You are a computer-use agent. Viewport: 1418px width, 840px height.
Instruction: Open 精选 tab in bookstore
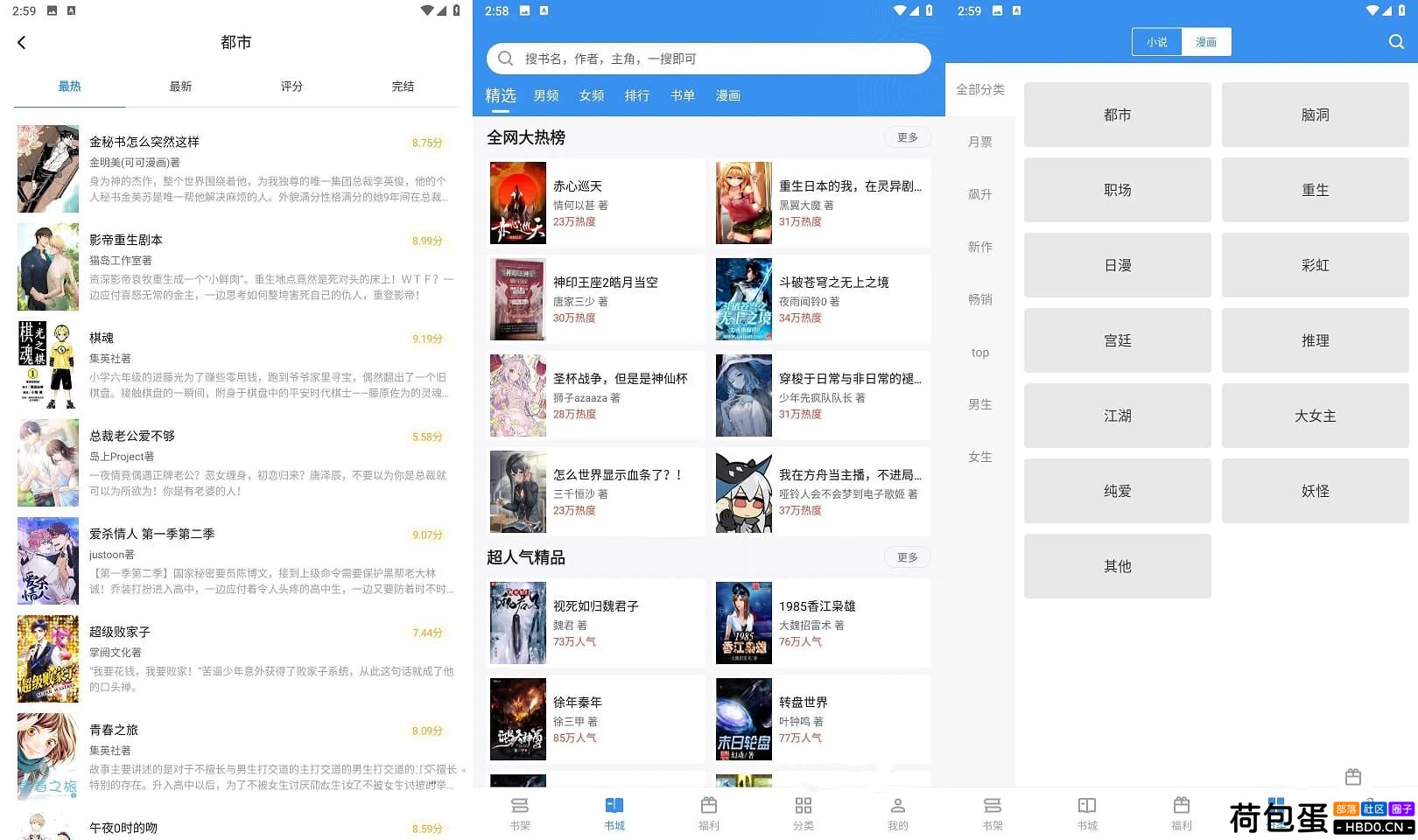click(501, 95)
